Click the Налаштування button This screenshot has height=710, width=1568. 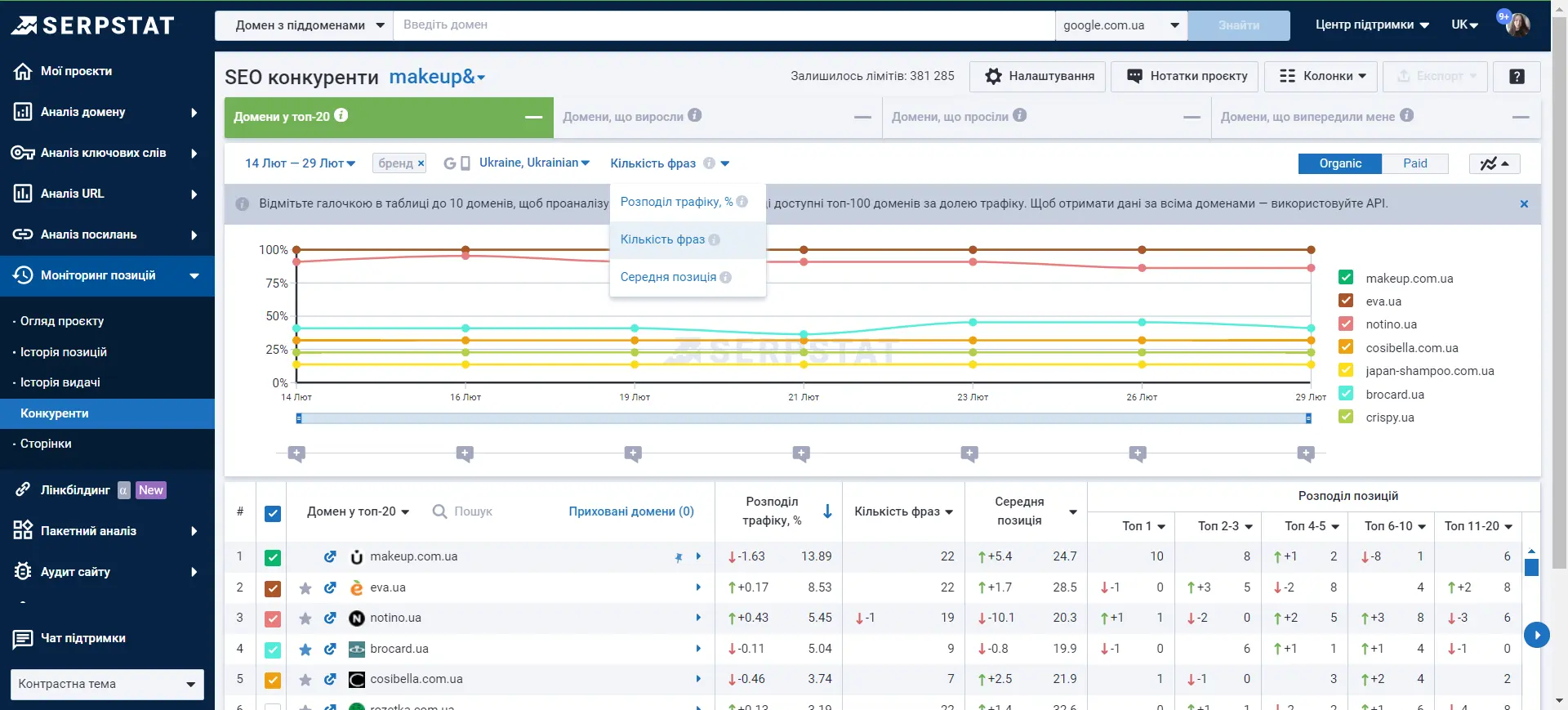1038,76
